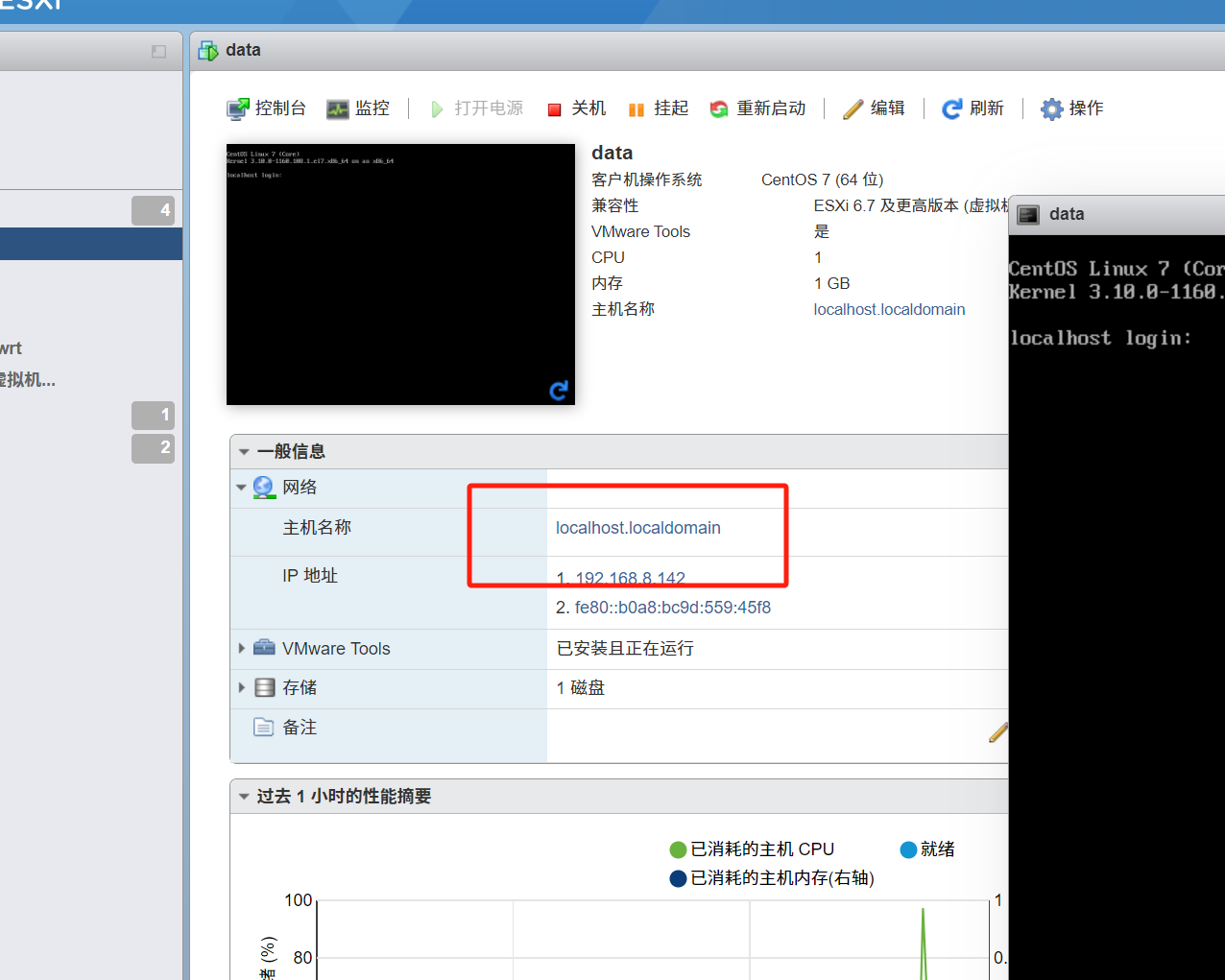
Task: Toggle the 已消耗的主机 CPU legend item
Action: pos(752,849)
